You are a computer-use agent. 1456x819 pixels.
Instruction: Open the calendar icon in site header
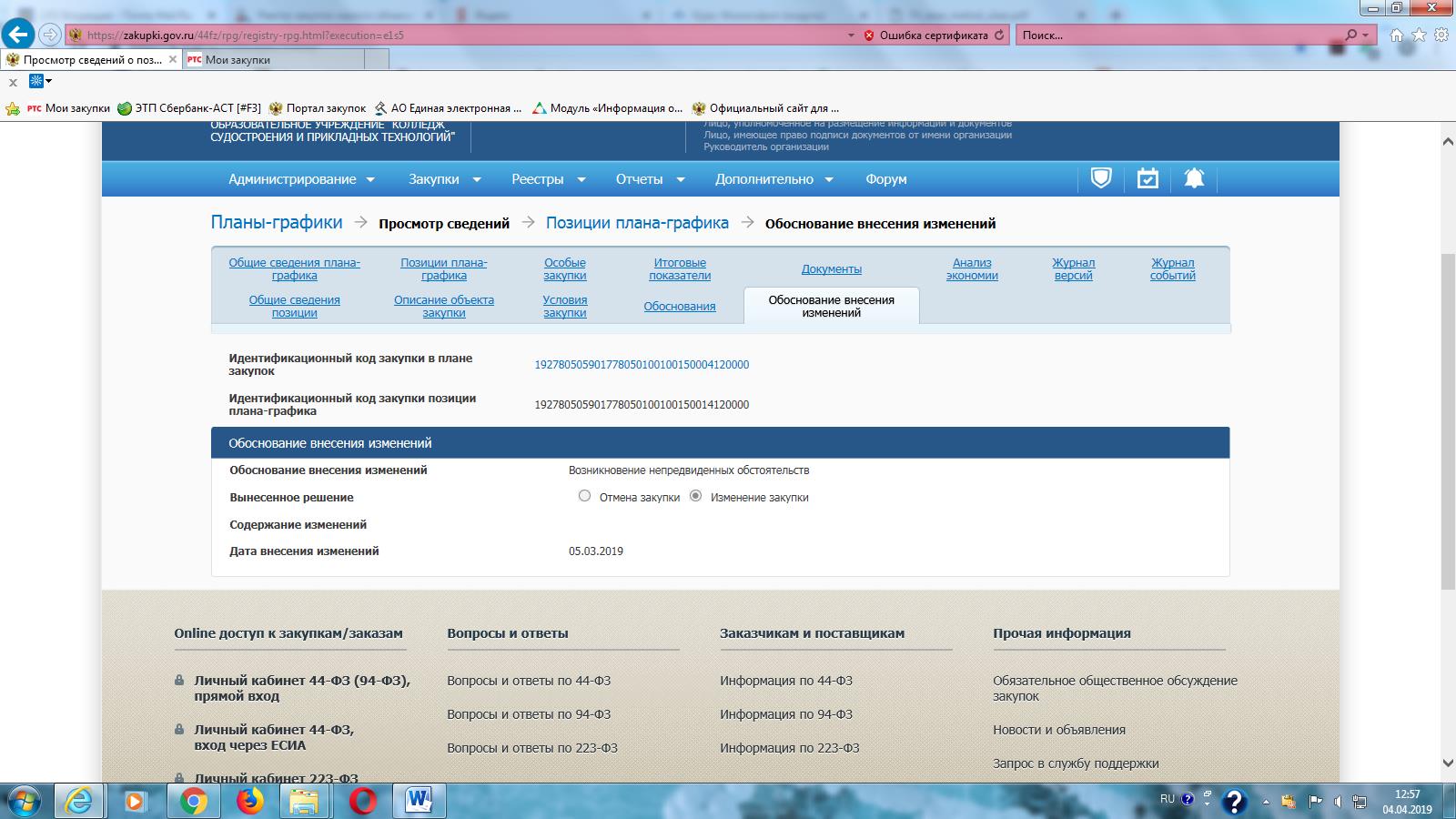[x=1148, y=178]
